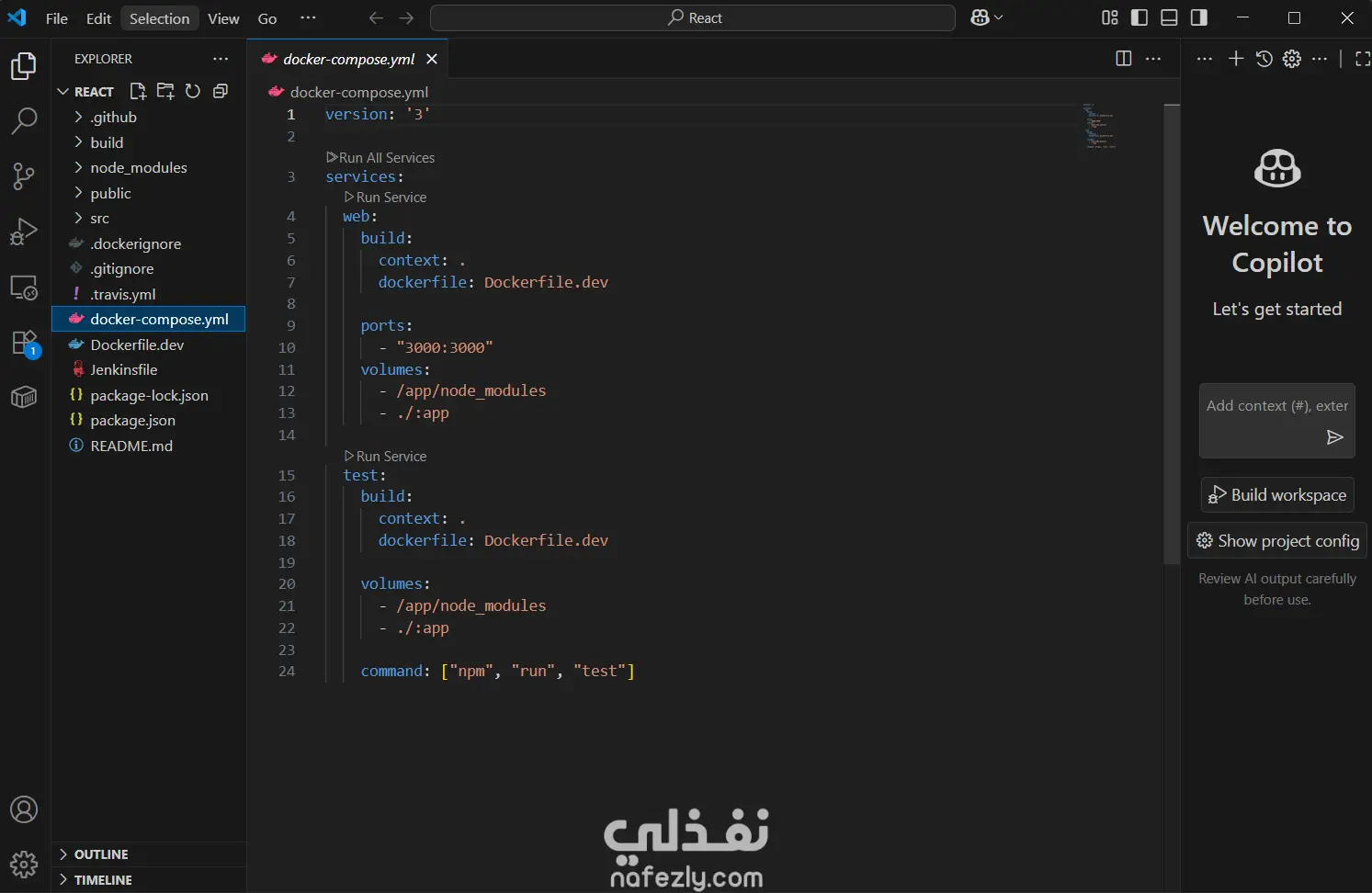Open Copilot chat settings gear
1372x893 pixels.
click(1292, 59)
